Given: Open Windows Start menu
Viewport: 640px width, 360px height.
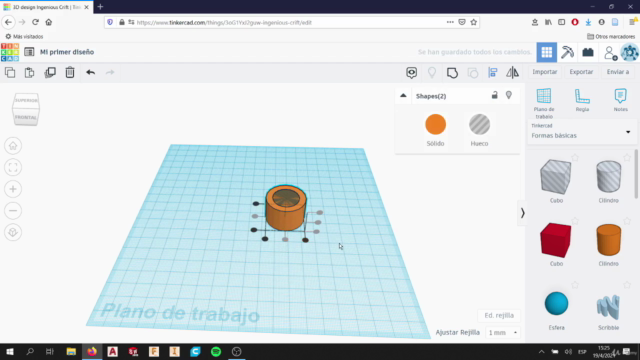Looking at the screenshot, I should (10, 351).
